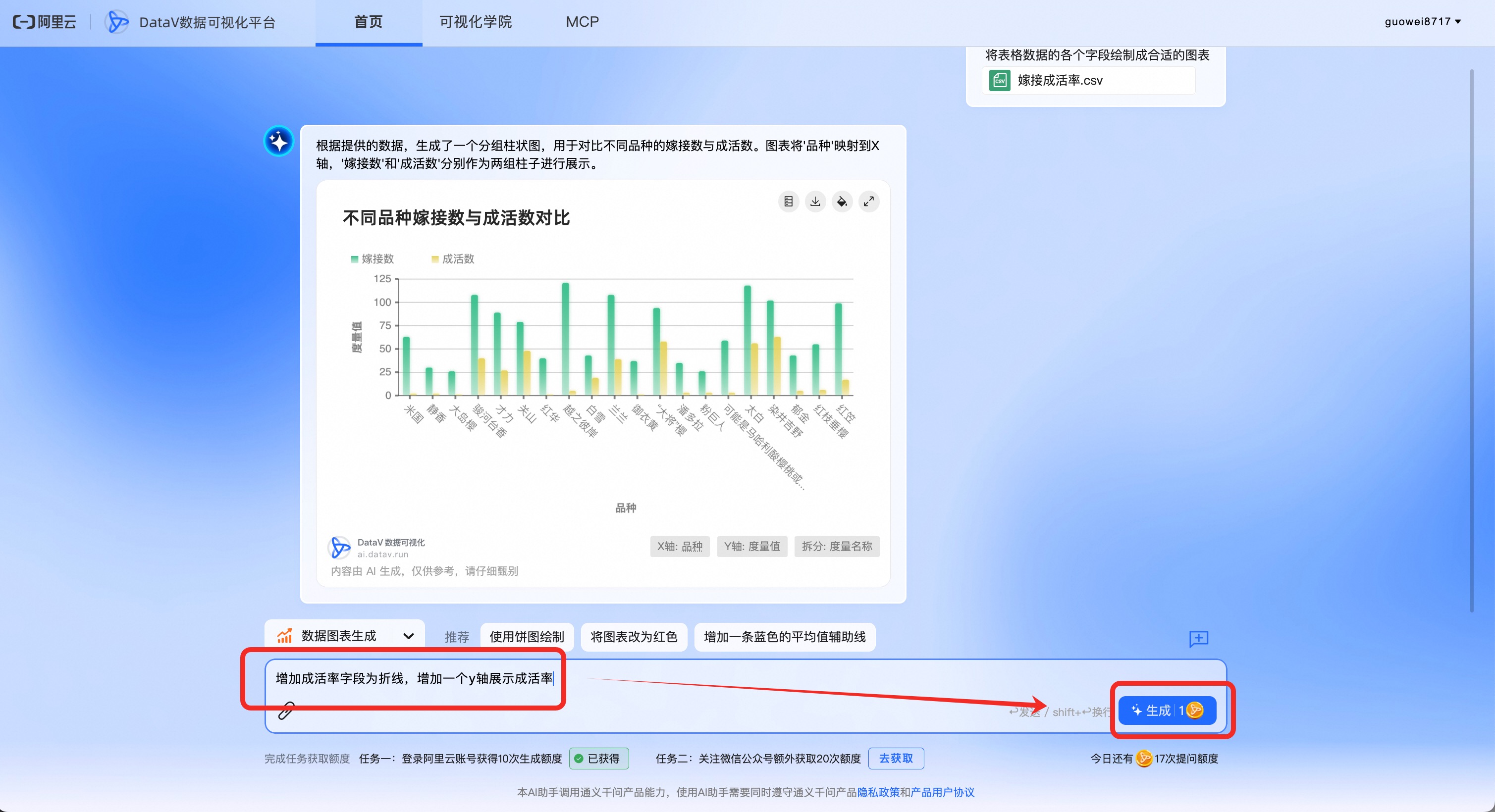
Task: Switch to the 首页 tab
Action: (x=369, y=22)
